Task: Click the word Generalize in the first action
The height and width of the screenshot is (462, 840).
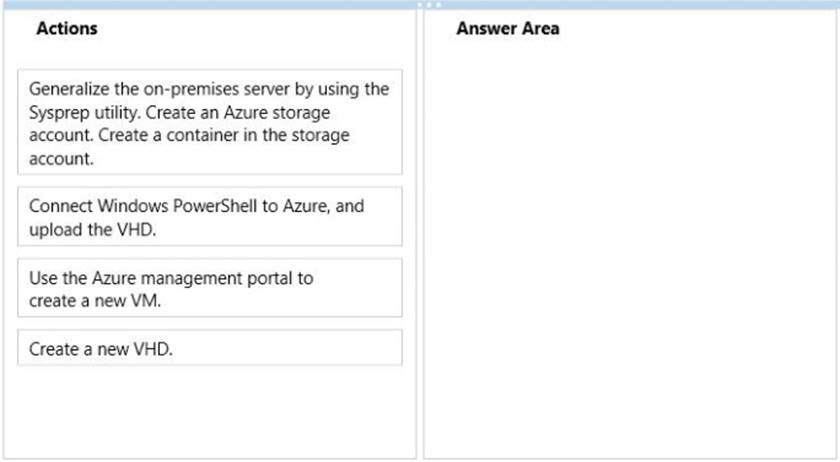Action: 69,89
